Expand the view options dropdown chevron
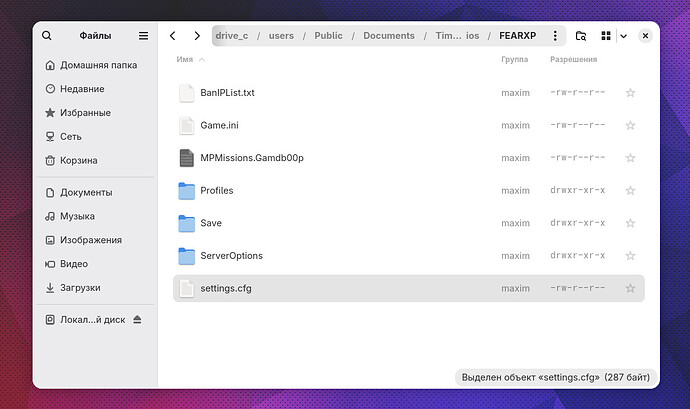 623,36
